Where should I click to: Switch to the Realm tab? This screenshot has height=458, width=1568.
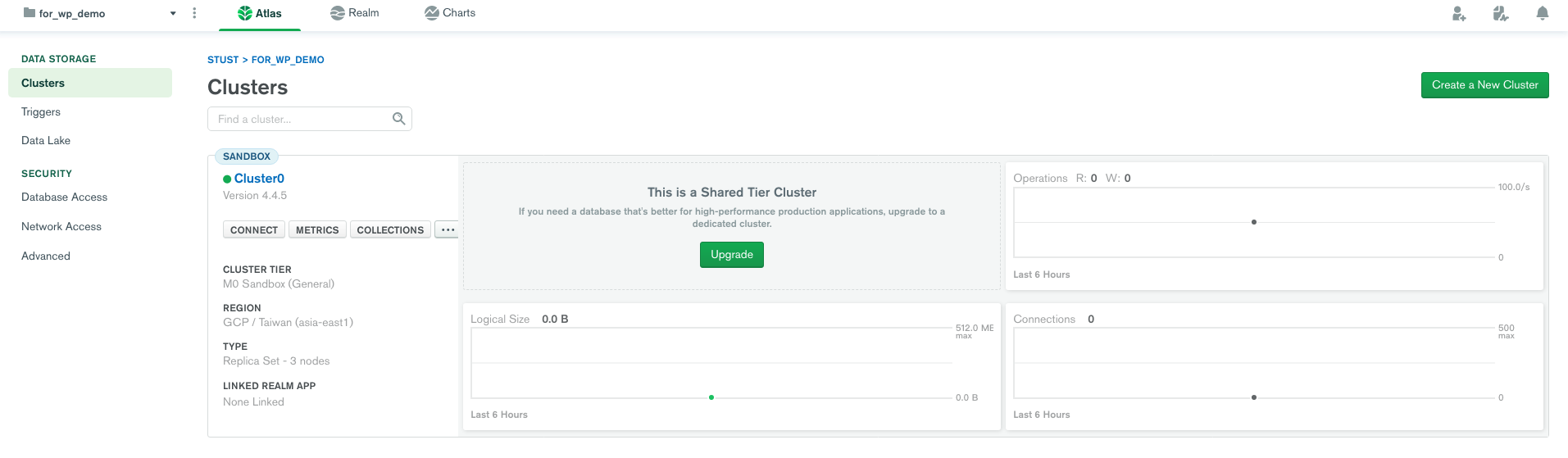click(x=354, y=13)
